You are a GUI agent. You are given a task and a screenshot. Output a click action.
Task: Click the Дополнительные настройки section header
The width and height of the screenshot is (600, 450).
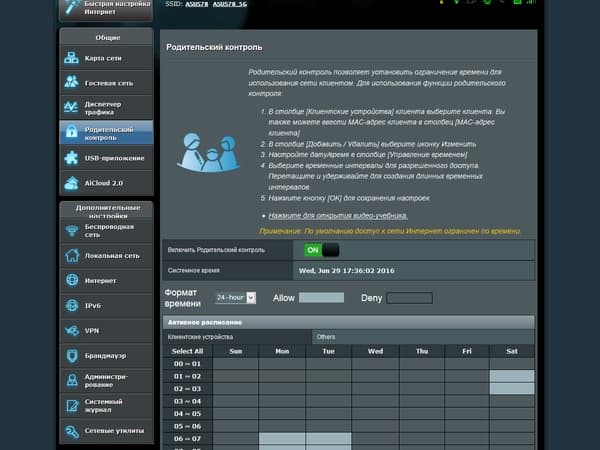tap(106, 210)
